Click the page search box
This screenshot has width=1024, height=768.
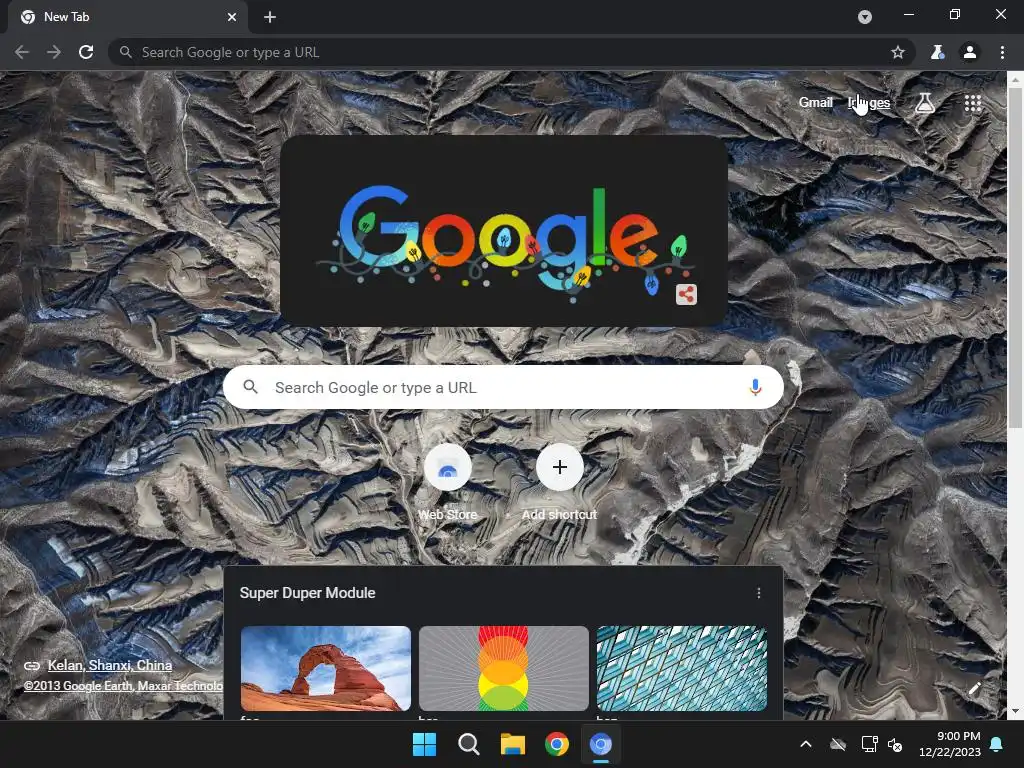[504, 387]
